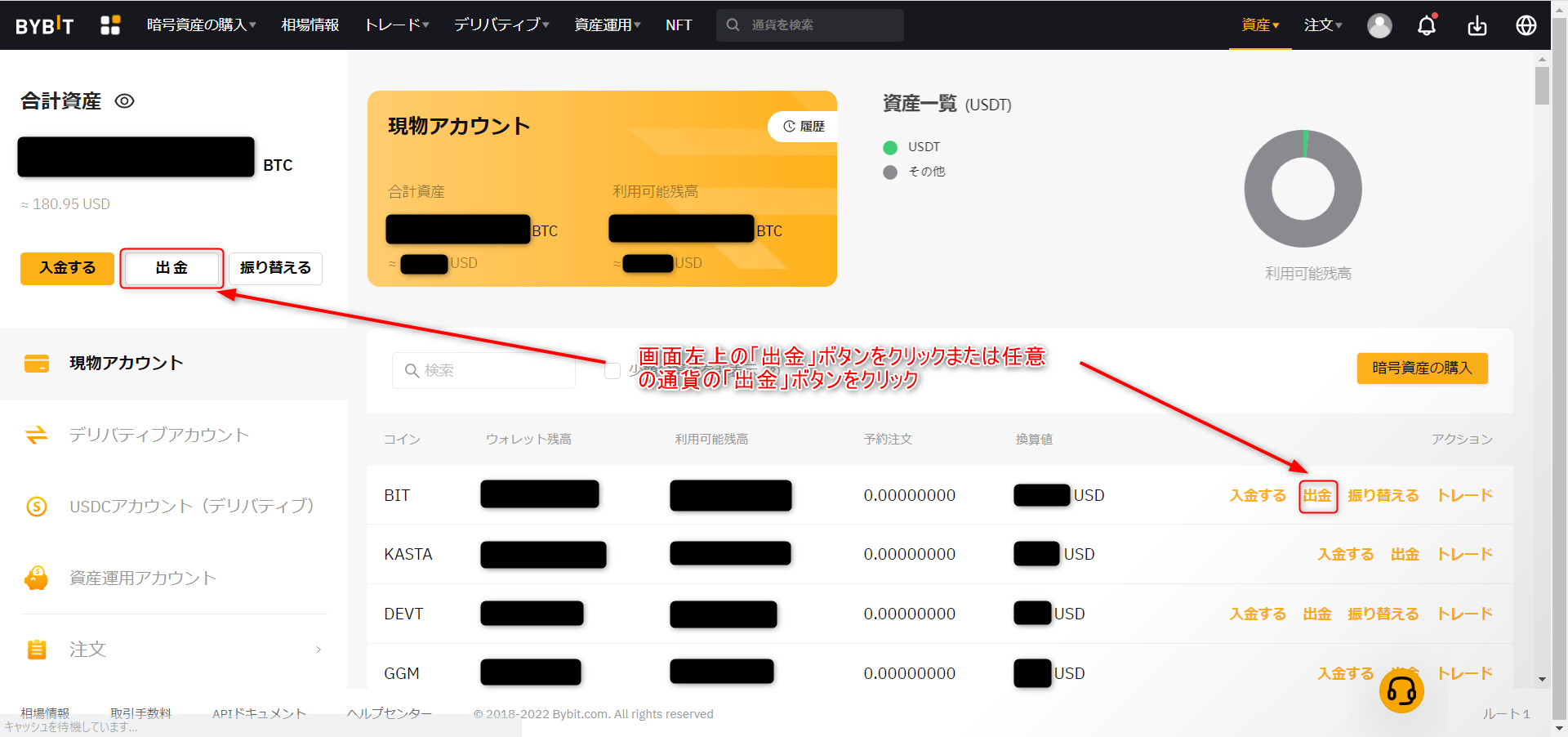
Task: Click the Bybit logo
Action: (45, 25)
